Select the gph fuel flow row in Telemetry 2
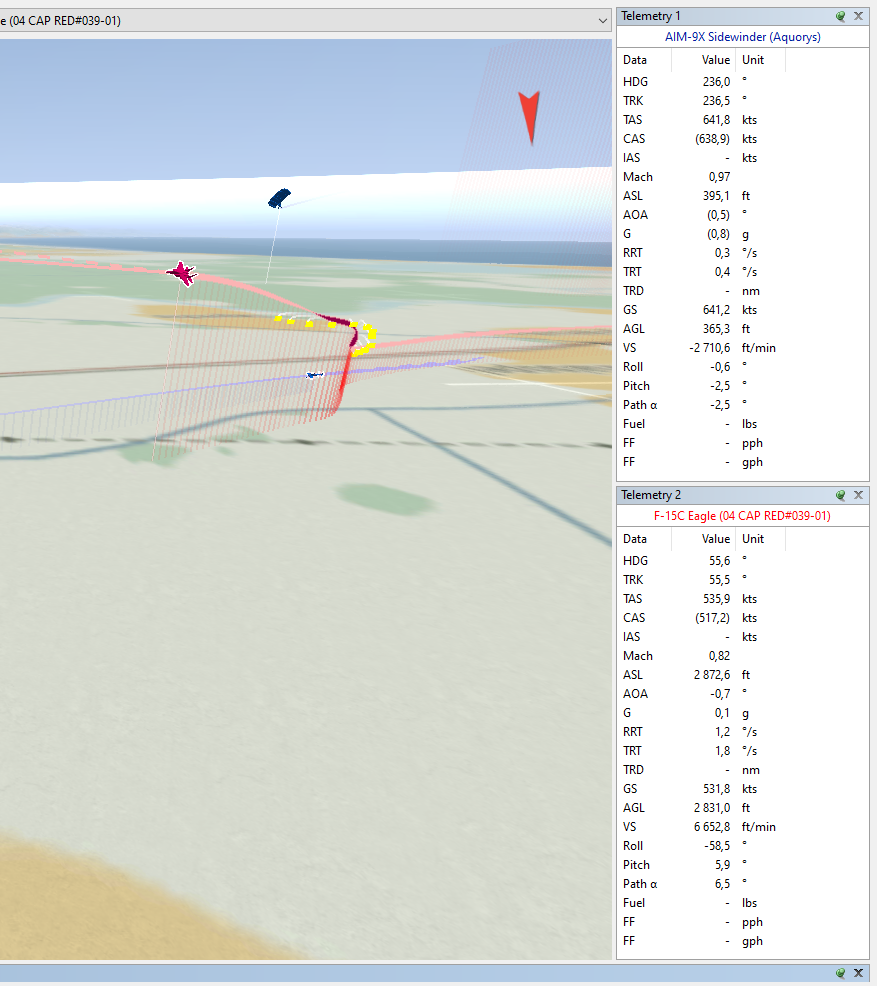 pyautogui.click(x=742, y=941)
